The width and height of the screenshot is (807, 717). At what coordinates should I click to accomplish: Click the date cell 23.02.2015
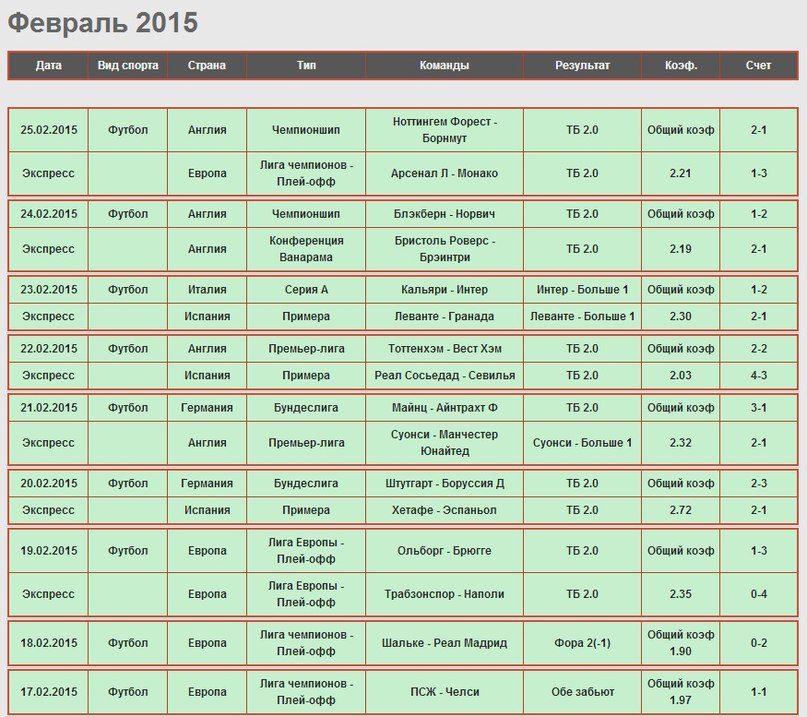pos(48,290)
